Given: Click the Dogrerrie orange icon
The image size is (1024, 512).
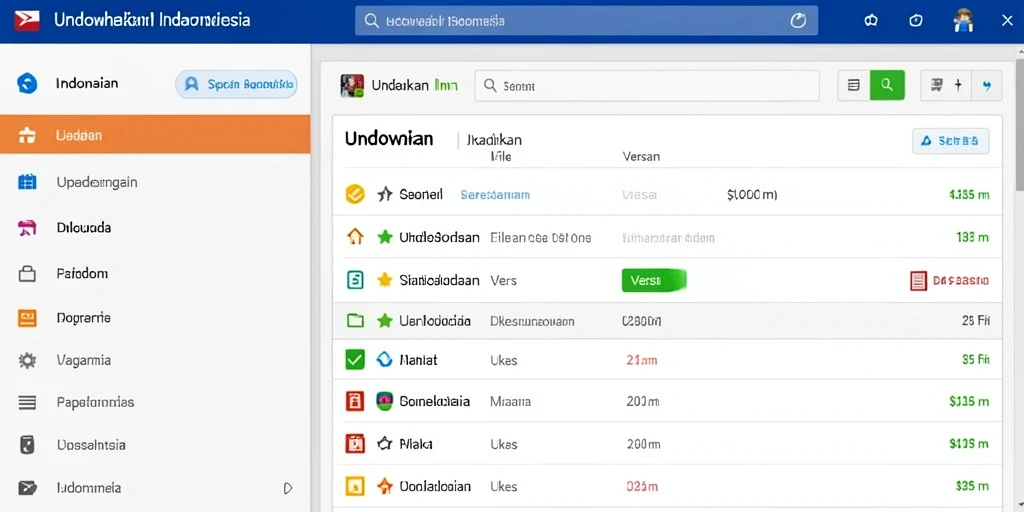Looking at the screenshot, I should [27, 318].
